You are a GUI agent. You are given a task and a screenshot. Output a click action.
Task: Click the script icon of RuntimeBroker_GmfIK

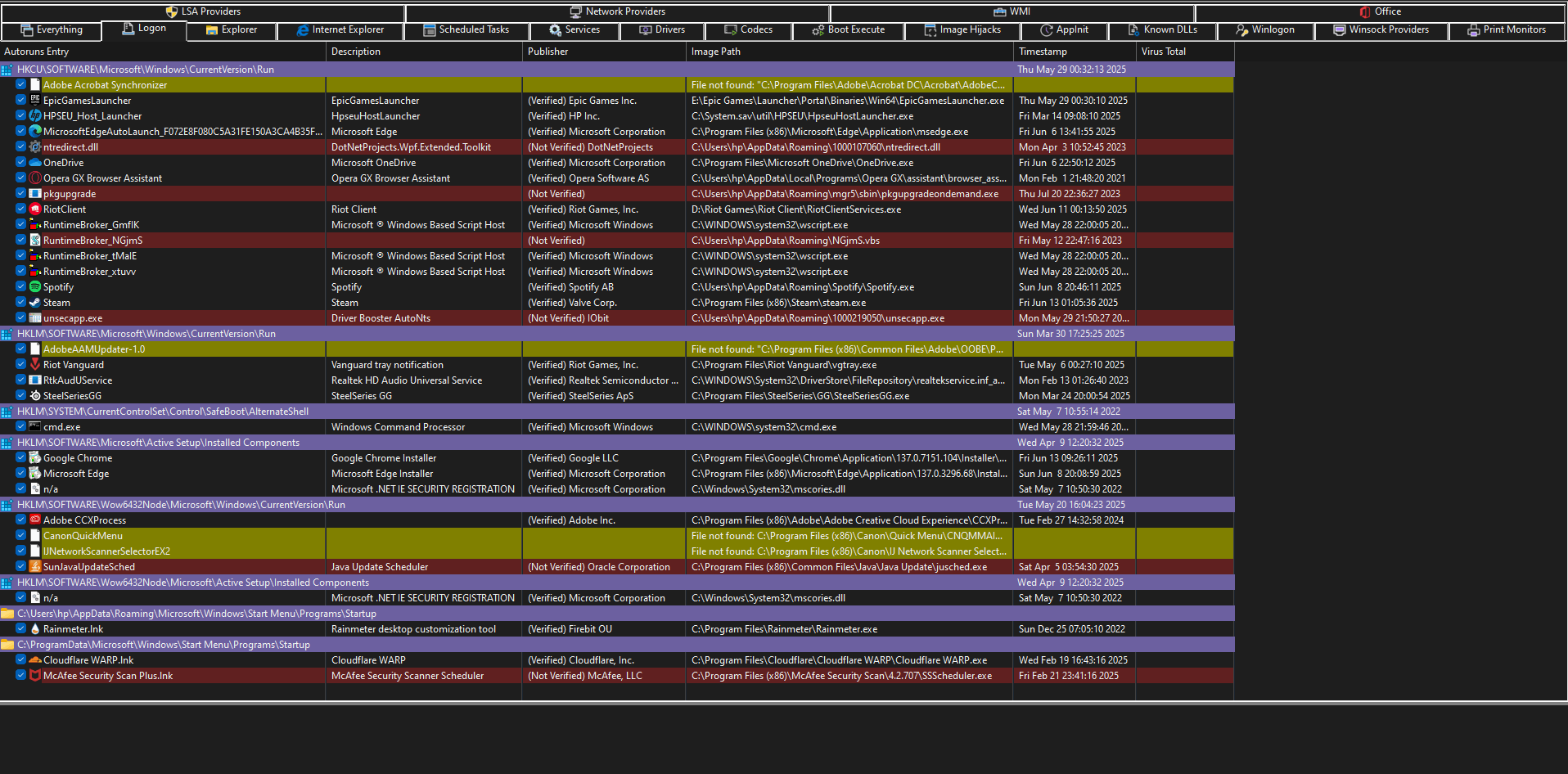pos(35,225)
